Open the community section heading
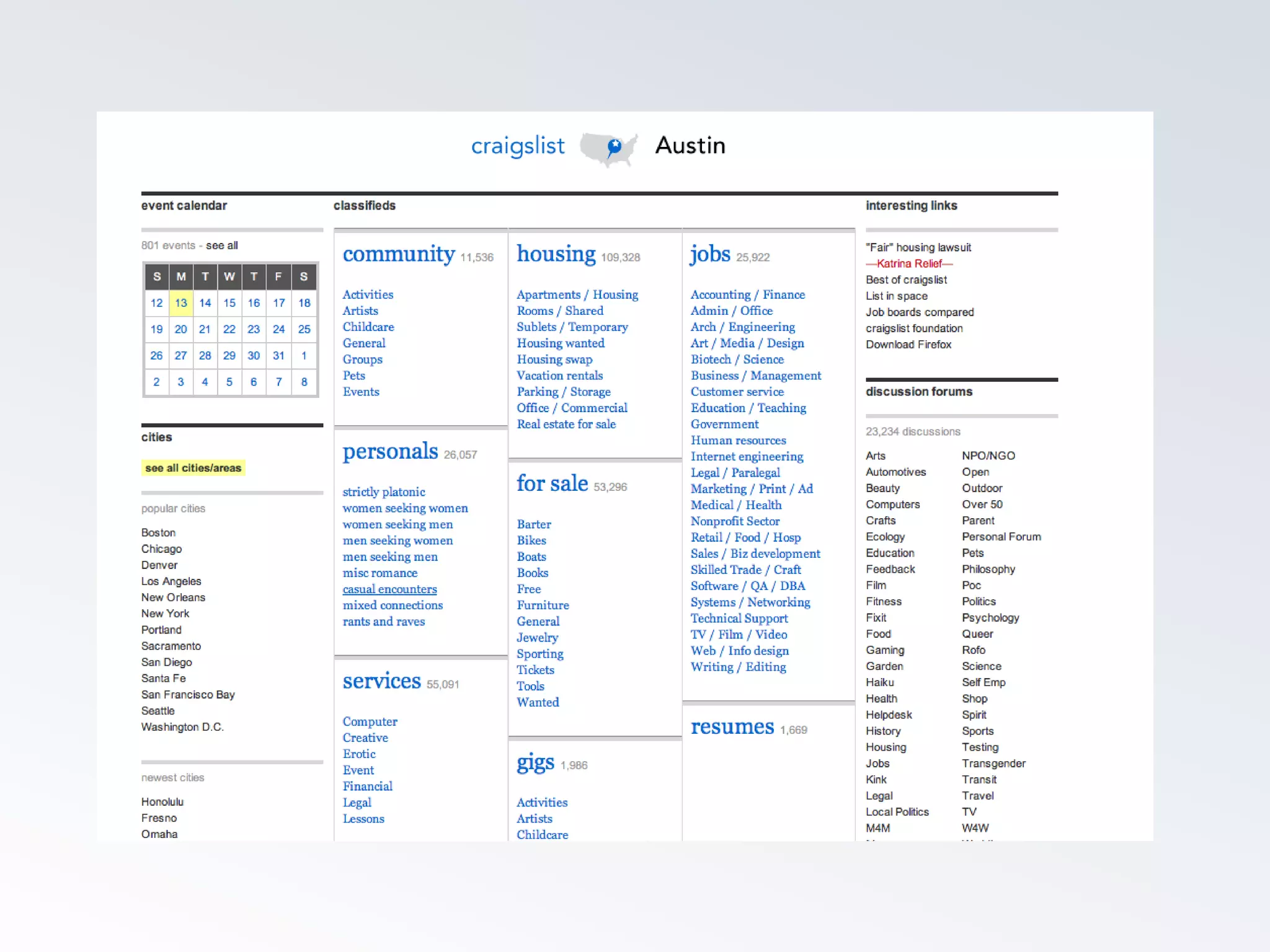Screen dimensions: 1270x952 pos(399,254)
